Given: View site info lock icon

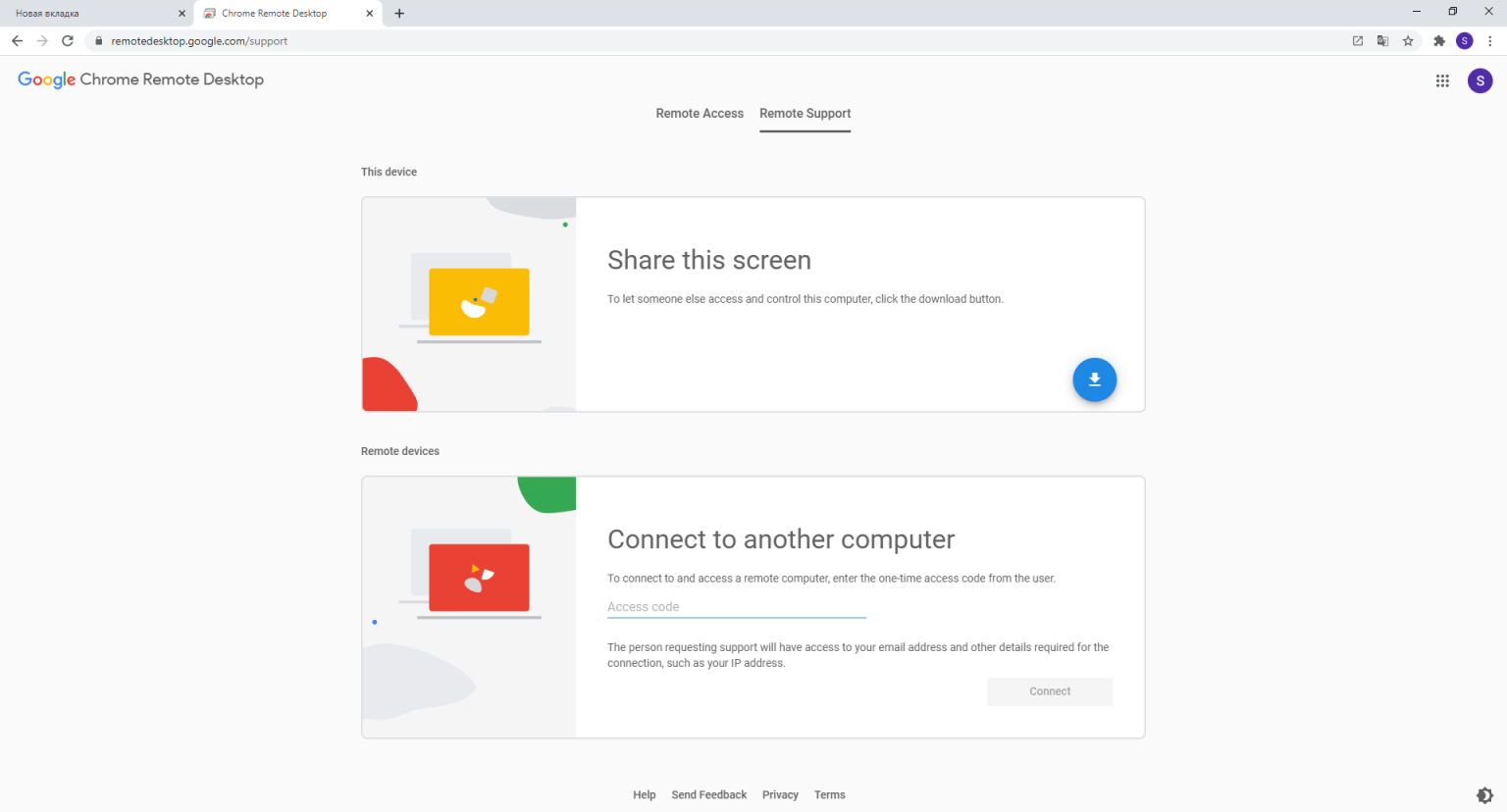Looking at the screenshot, I should (98, 41).
